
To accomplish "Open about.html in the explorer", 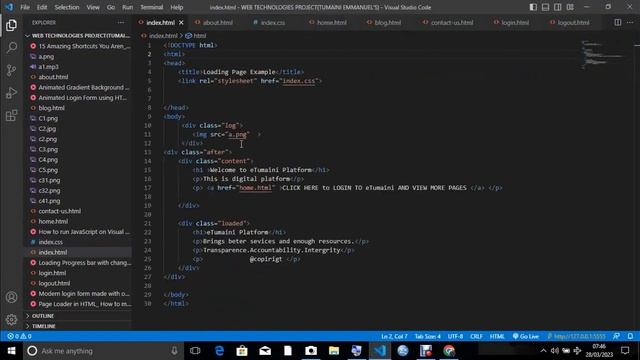I will coord(53,77).
